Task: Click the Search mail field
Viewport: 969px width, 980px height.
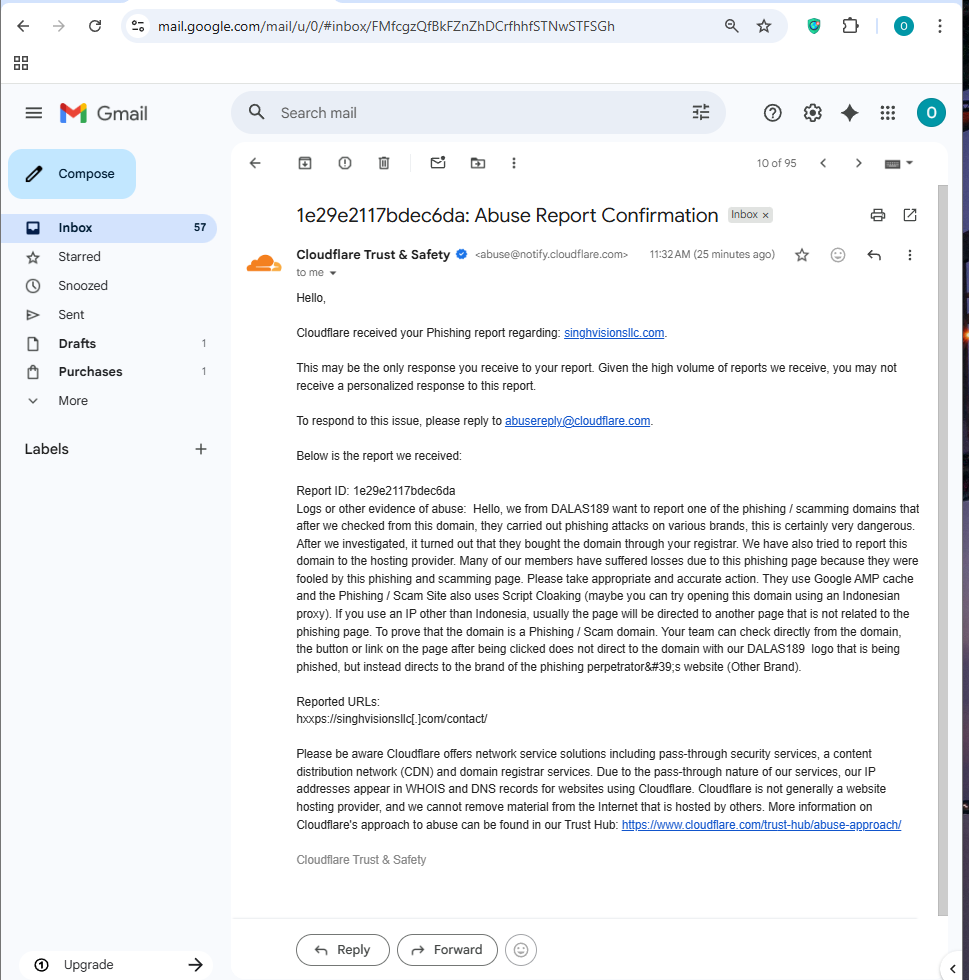Action: click(x=478, y=113)
